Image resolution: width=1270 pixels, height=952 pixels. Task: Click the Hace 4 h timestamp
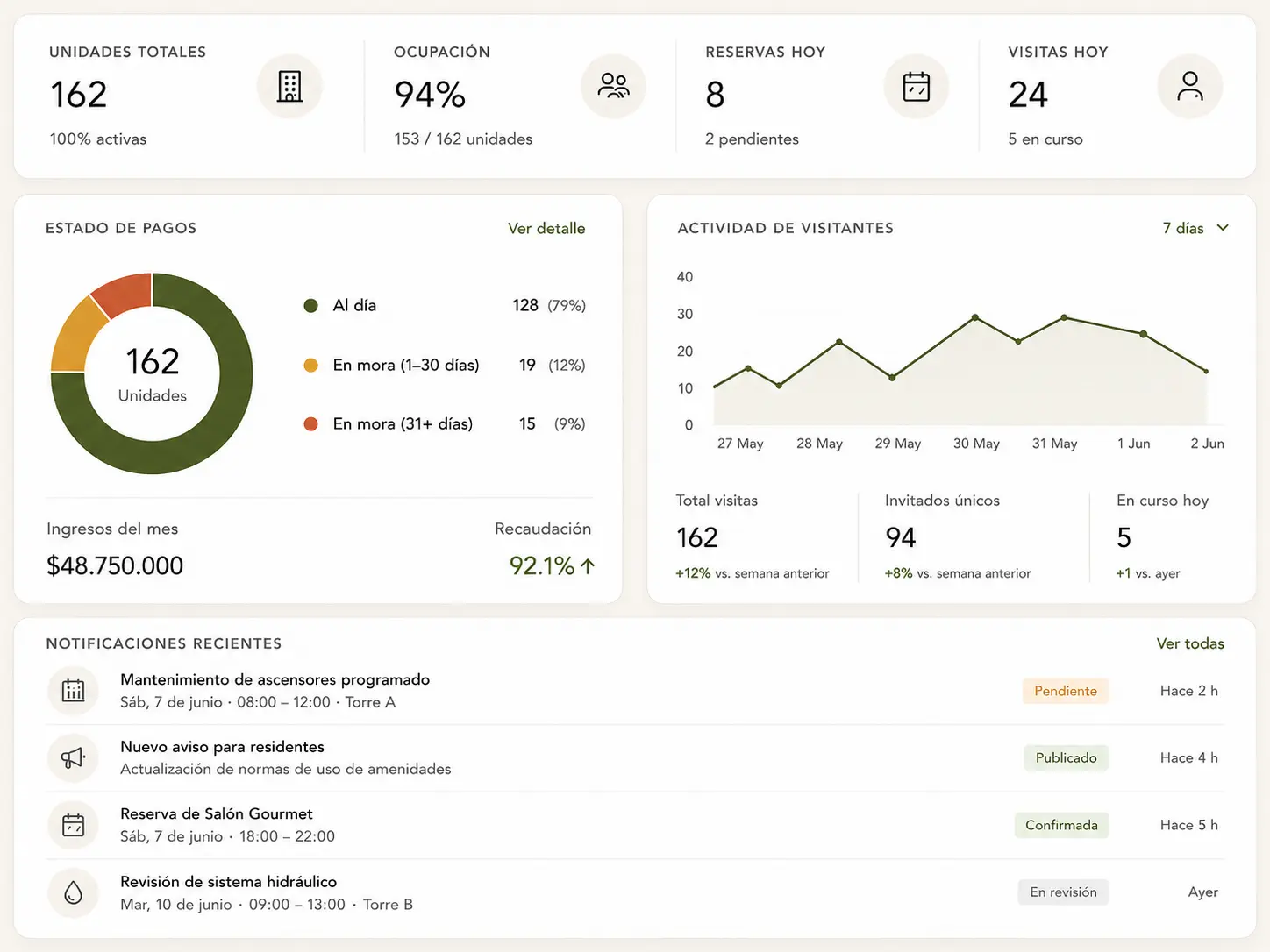coord(1189,757)
